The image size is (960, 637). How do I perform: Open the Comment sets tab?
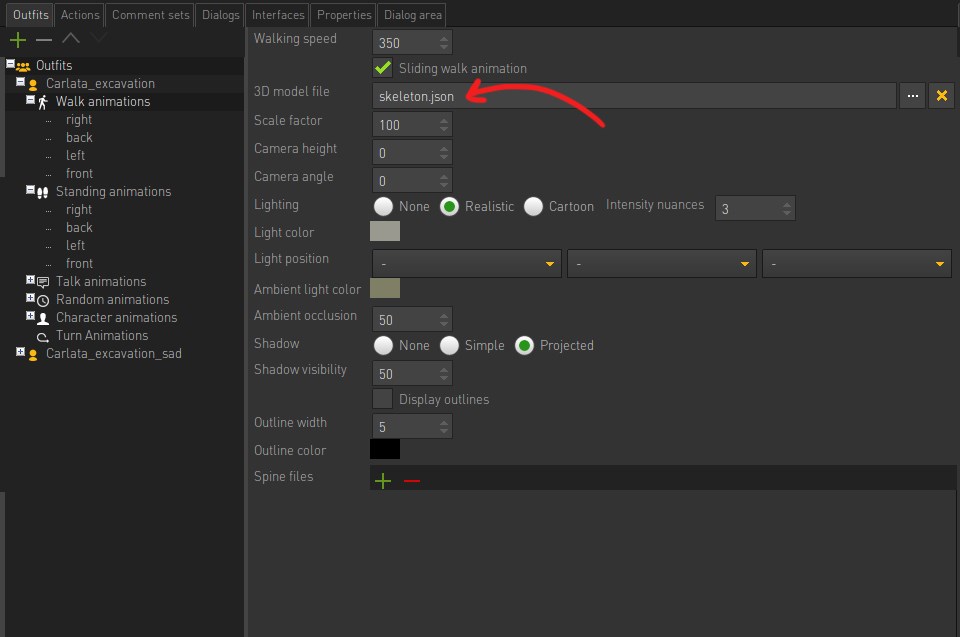(151, 15)
